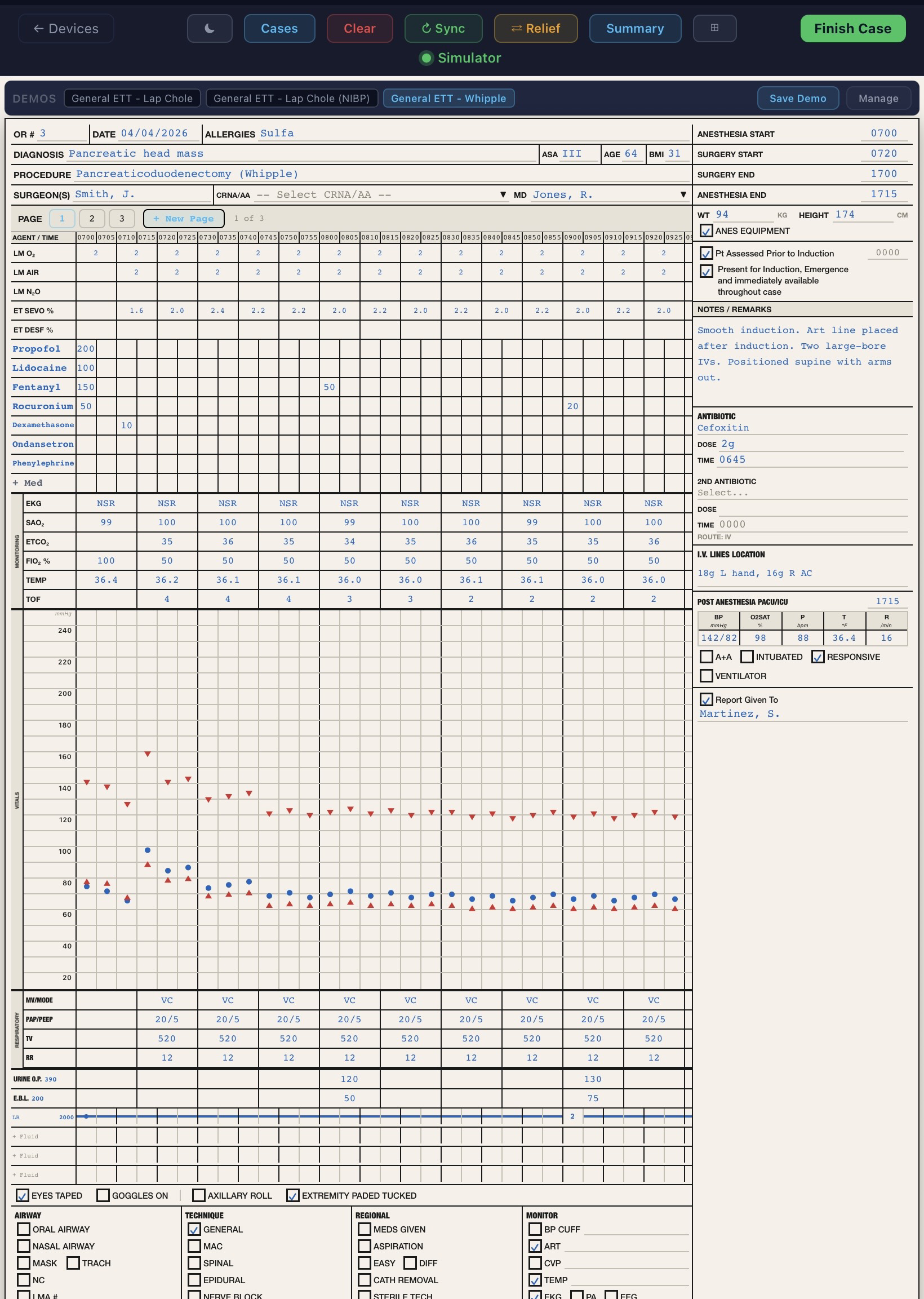Screen dimensions: 924x1299
Task: View the case Summary
Action: (635, 28)
